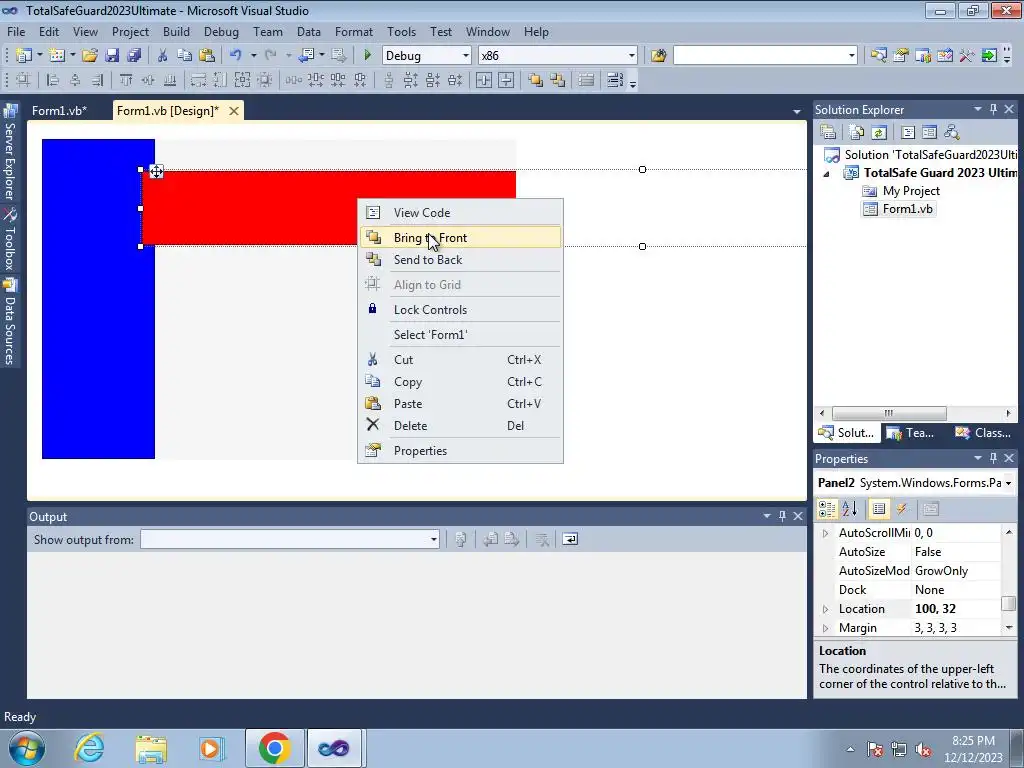Pin the Properties panel
Screen dimensions: 1024x768
[993, 458]
